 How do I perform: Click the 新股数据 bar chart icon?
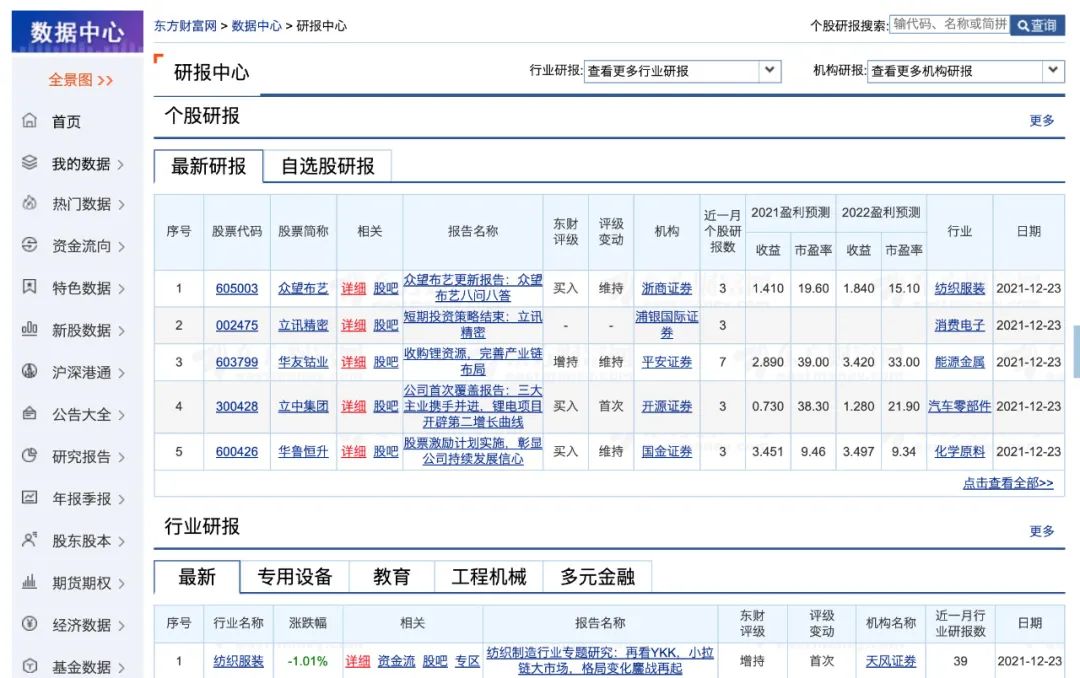(30, 329)
